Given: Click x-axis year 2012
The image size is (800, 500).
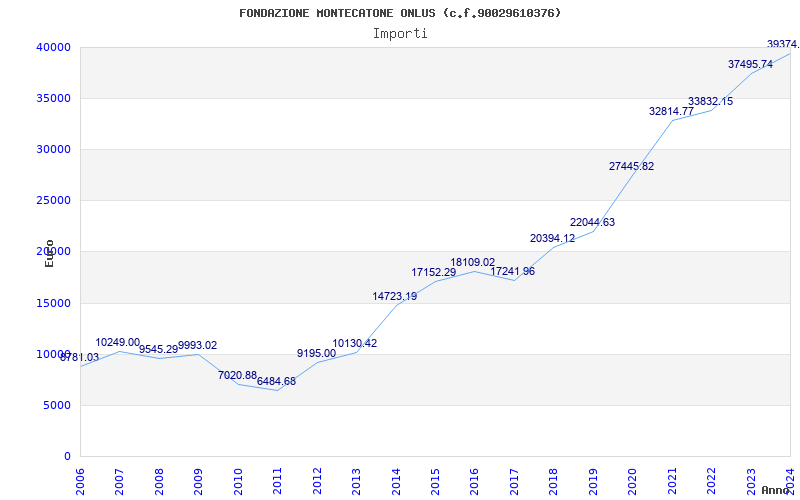Looking at the screenshot, I should tap(317, 481).
